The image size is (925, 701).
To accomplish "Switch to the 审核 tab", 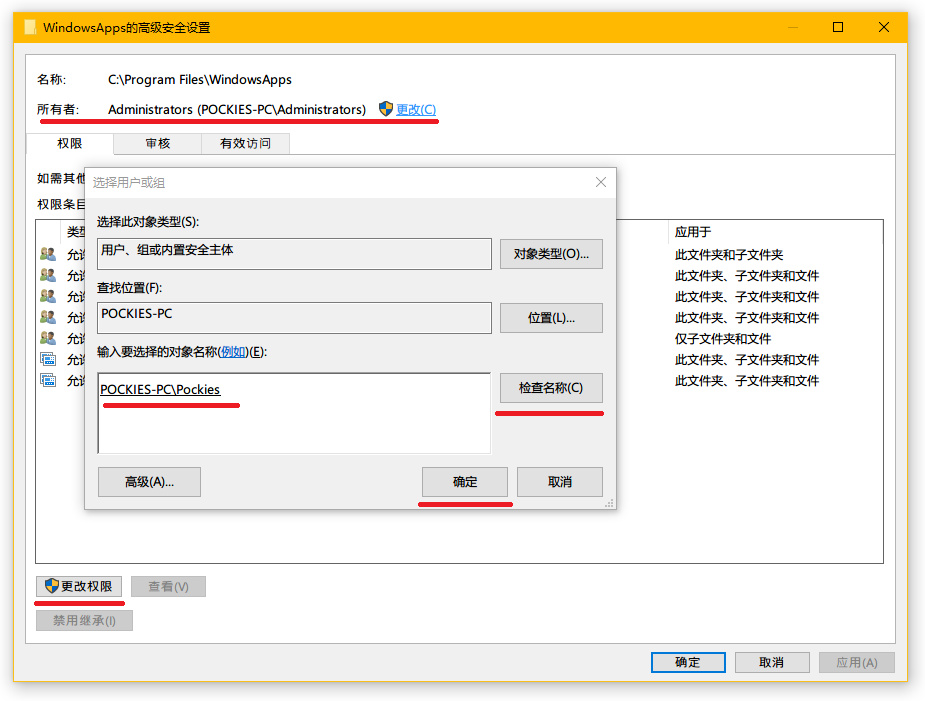I will [x=158, y=143].
